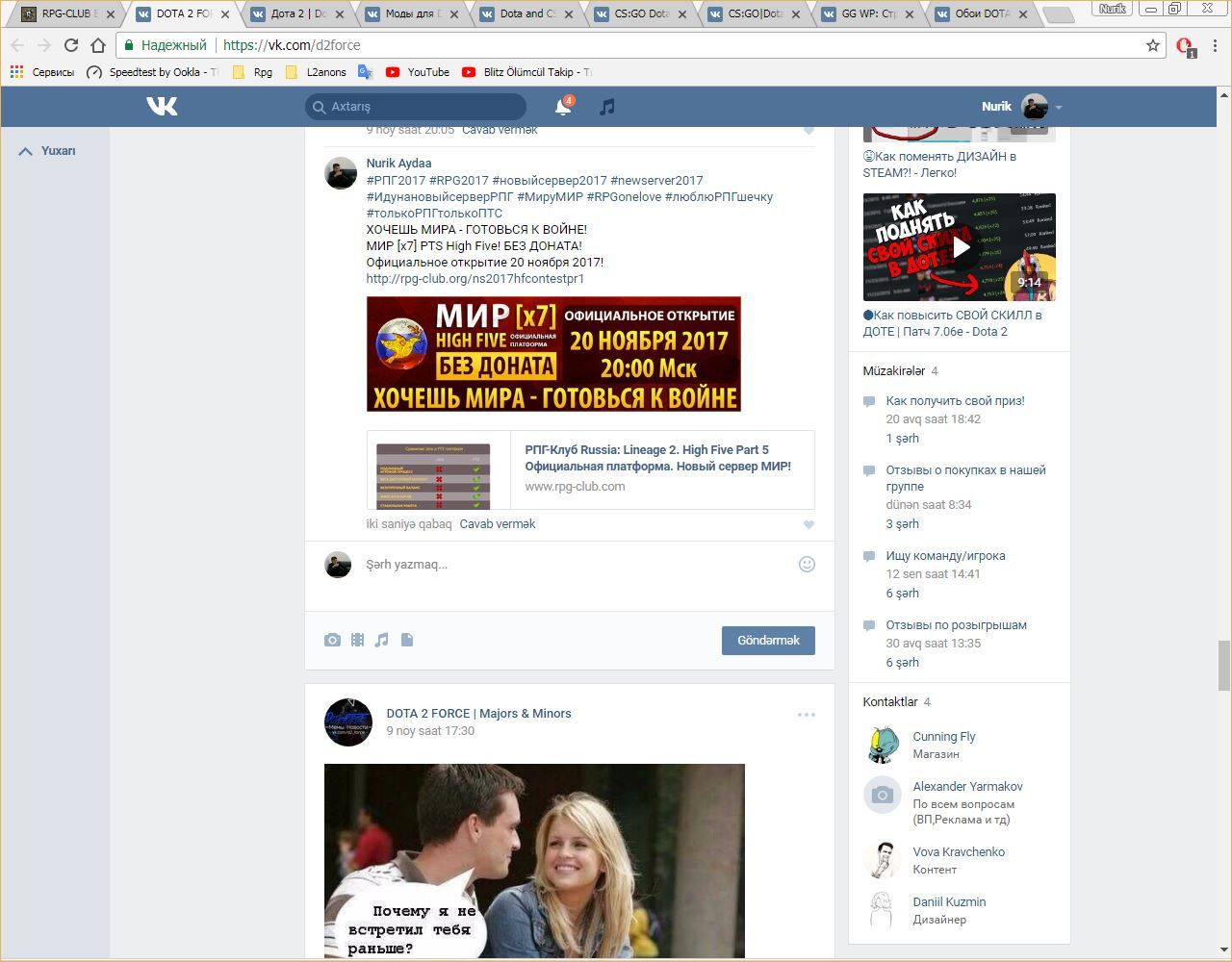Open the Nurik Aydaa profile name

[x=399, y=164]
